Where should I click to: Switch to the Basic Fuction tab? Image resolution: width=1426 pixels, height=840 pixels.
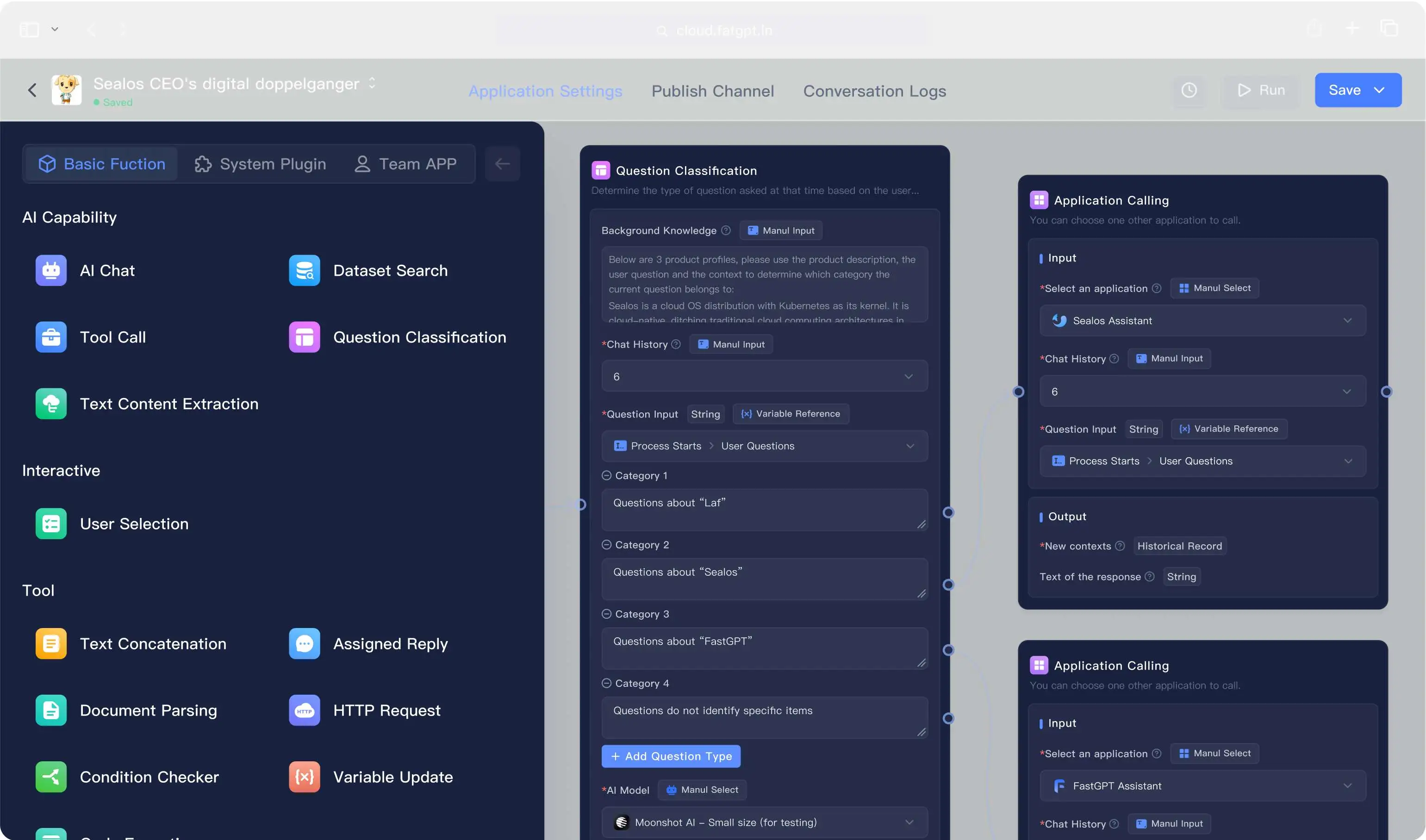[x=102, y=164]
